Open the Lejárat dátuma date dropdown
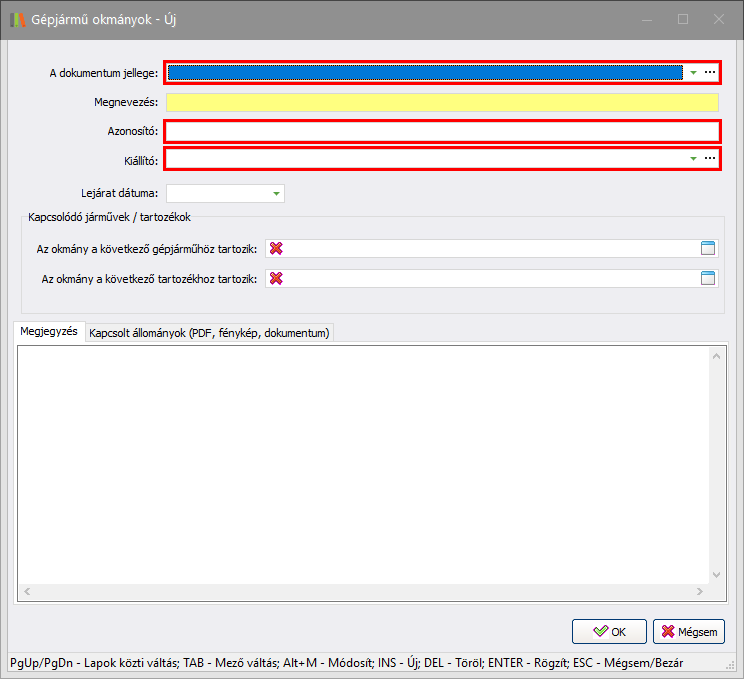744x679 pixels. (276, 194)
